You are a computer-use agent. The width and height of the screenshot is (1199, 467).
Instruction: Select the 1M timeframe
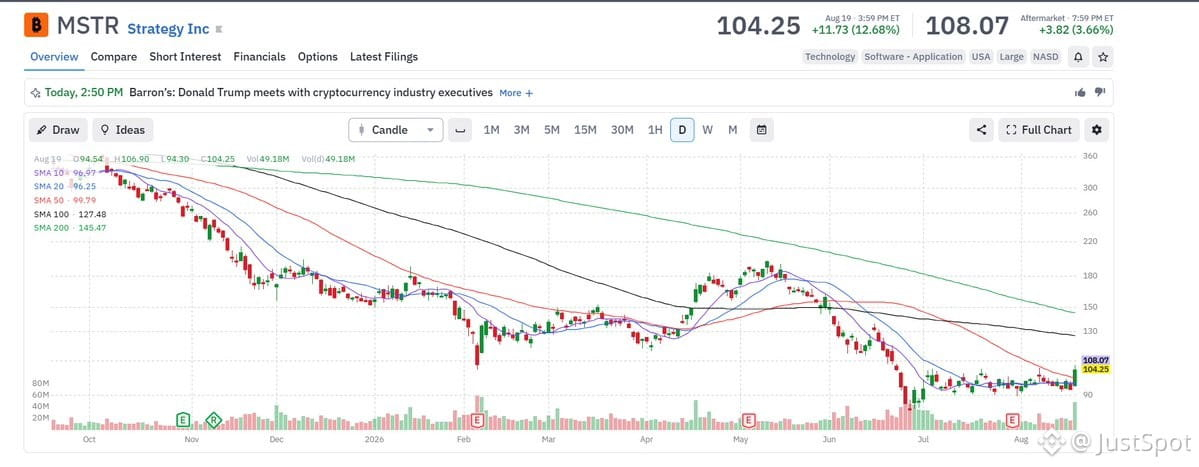[492, 130]
